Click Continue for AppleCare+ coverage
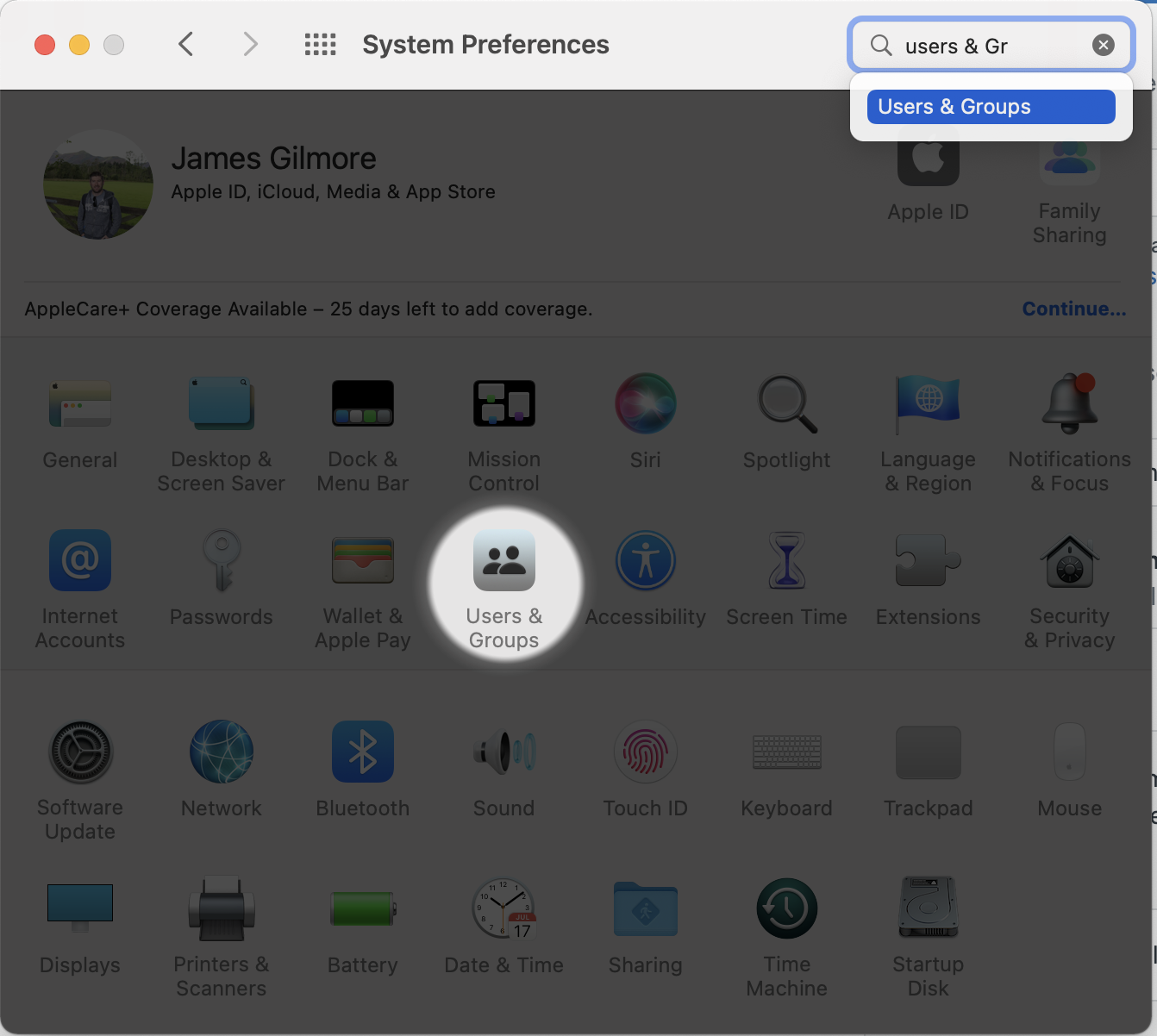This screenshot has height=1036, width=1157. coord(1074,309)
